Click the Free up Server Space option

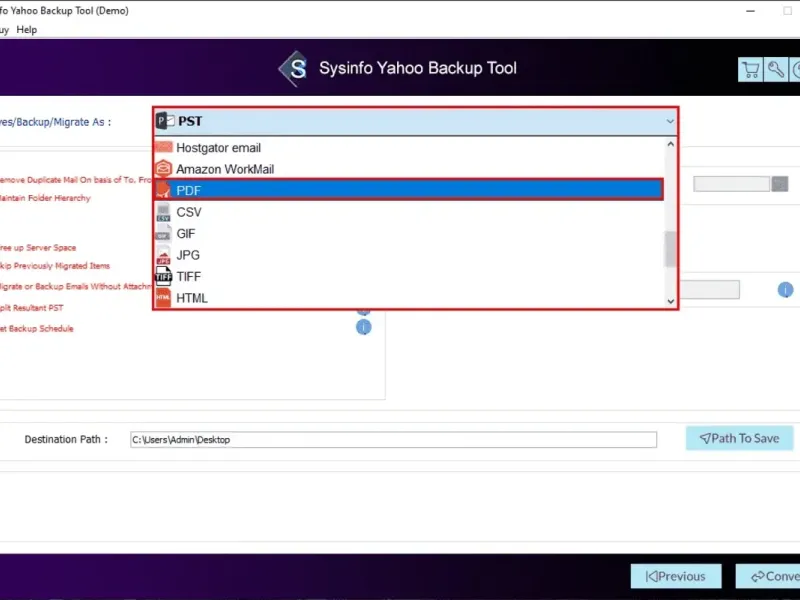click(38, 247)
